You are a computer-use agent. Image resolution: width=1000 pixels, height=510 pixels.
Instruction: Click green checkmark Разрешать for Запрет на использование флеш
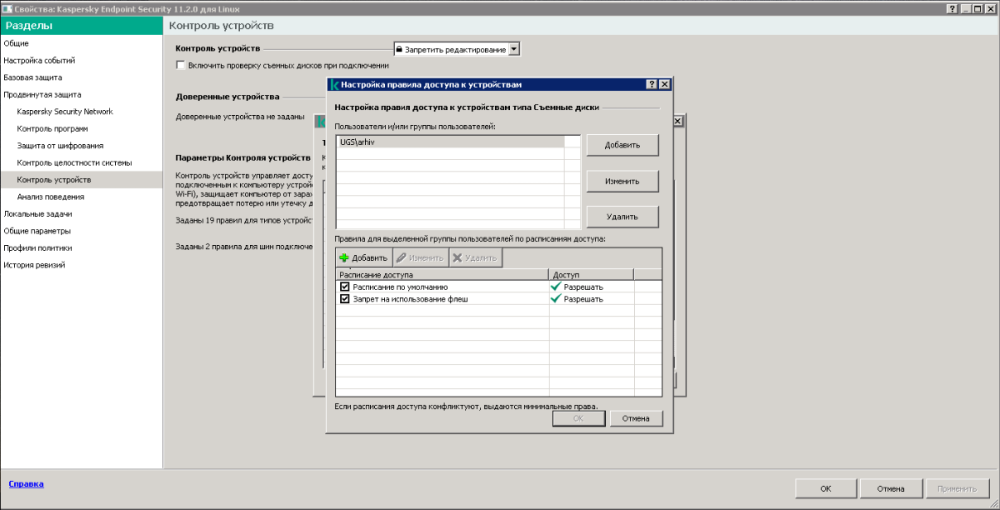[556, 298]
